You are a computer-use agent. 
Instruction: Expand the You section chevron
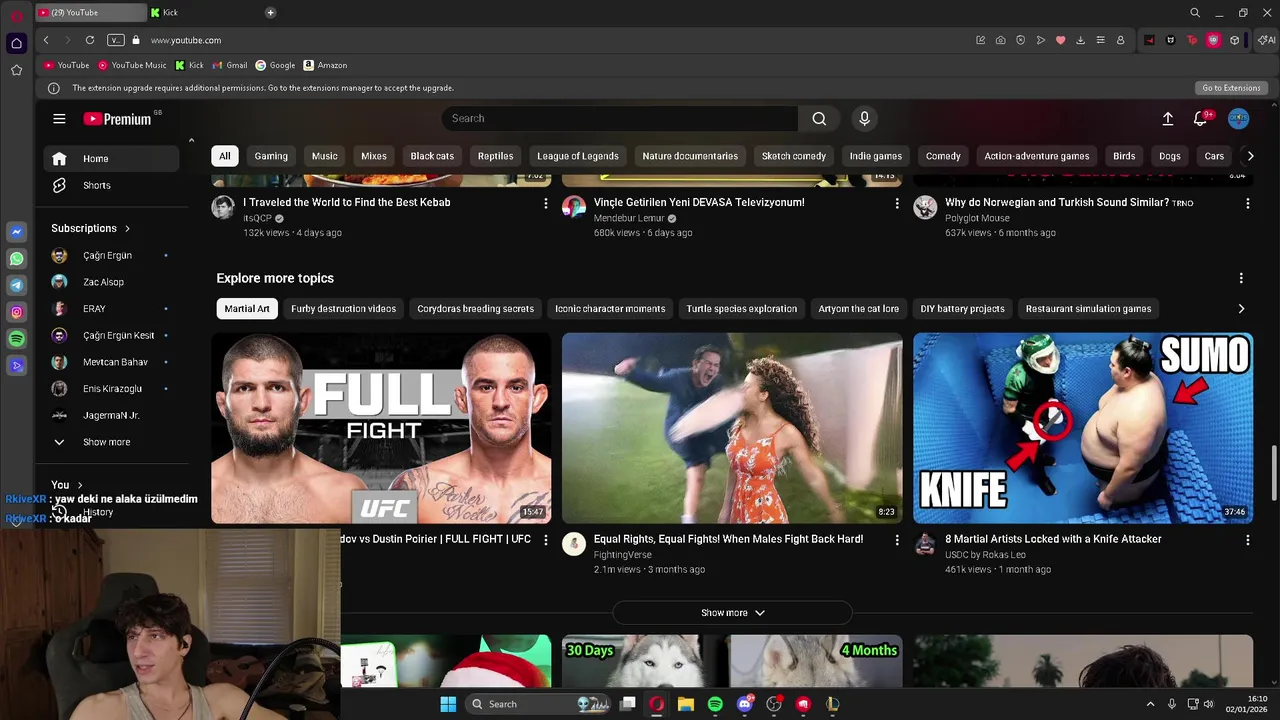point(80,485)
